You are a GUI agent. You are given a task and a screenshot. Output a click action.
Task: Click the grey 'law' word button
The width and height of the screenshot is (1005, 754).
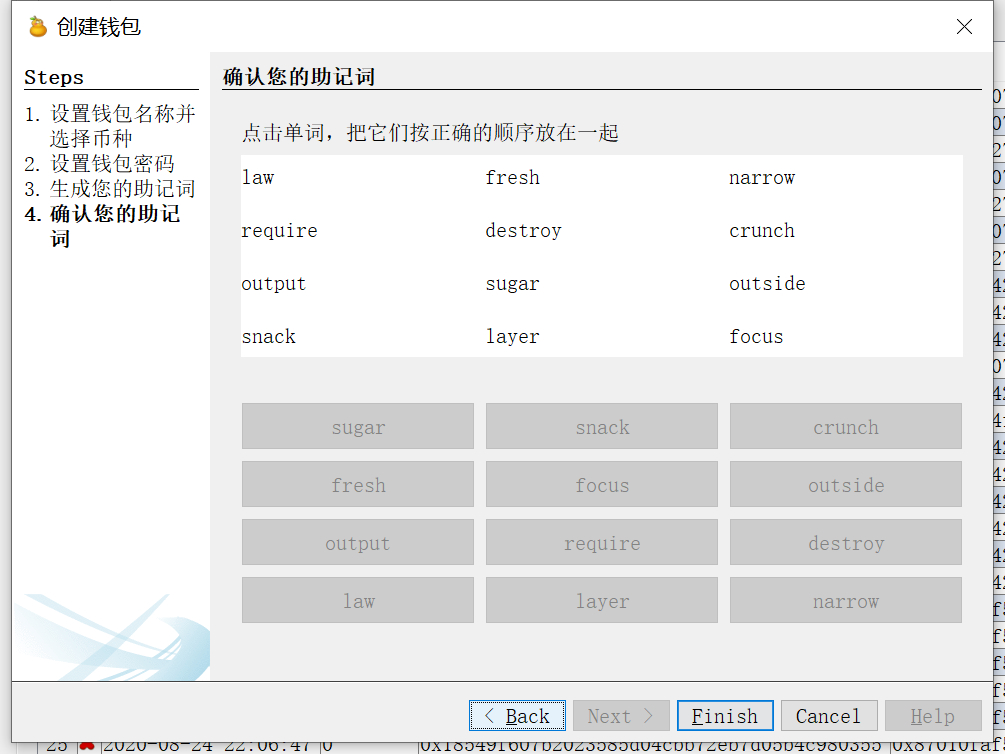(358, 600)
